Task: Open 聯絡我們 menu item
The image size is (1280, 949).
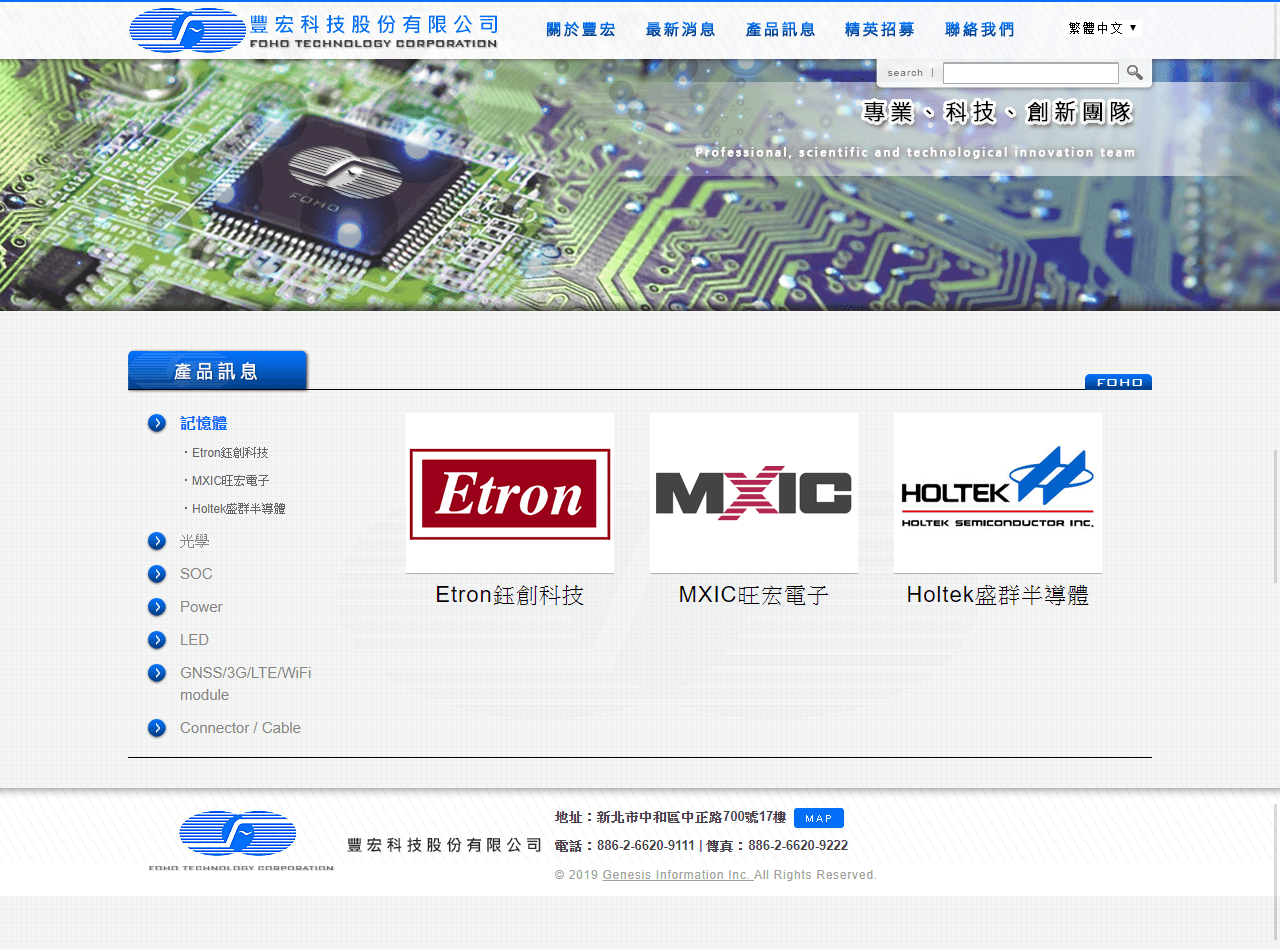Action: point(980,29)
